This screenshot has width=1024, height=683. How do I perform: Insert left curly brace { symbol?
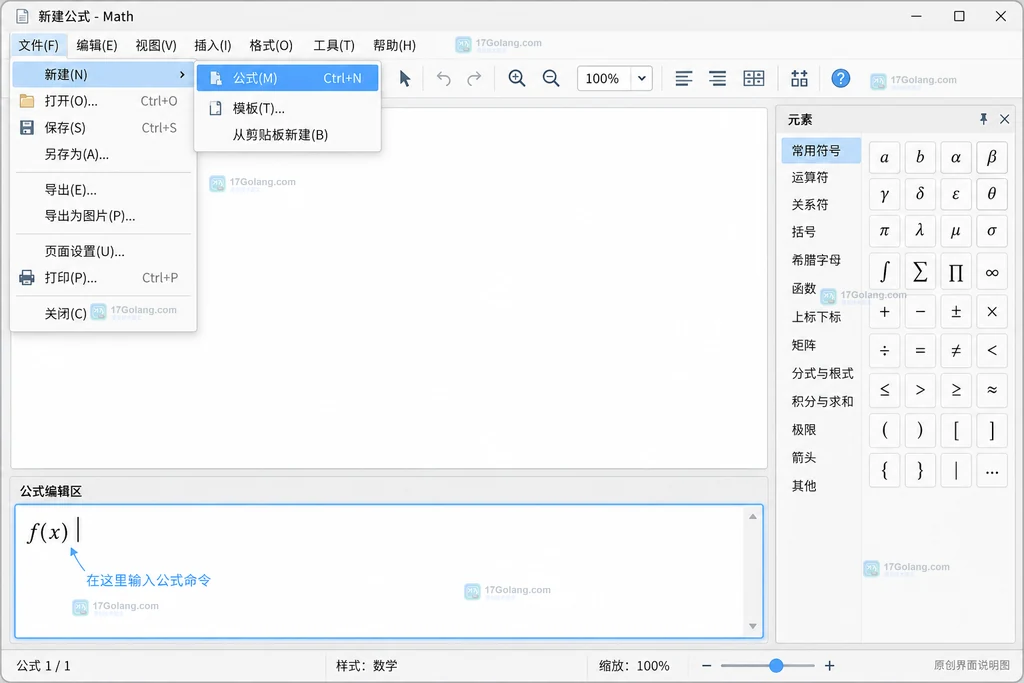pos(884,470)
